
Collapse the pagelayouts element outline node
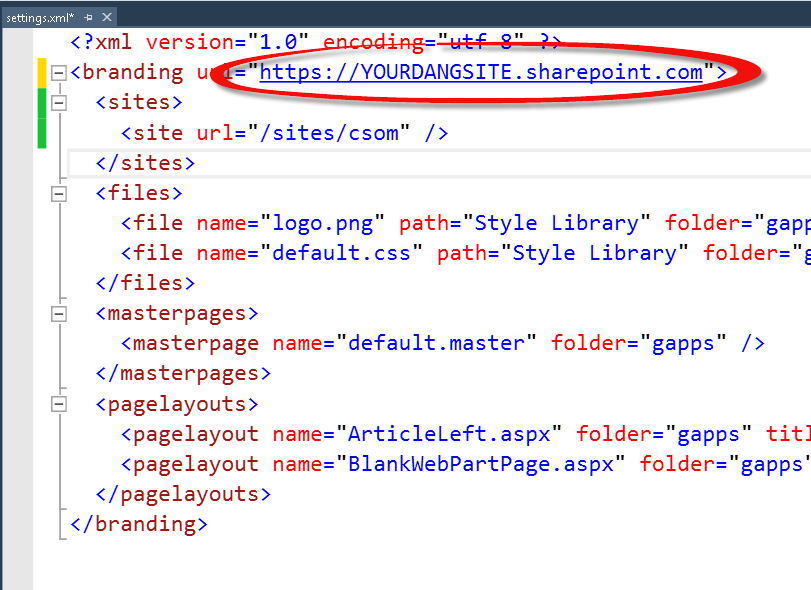59,404
